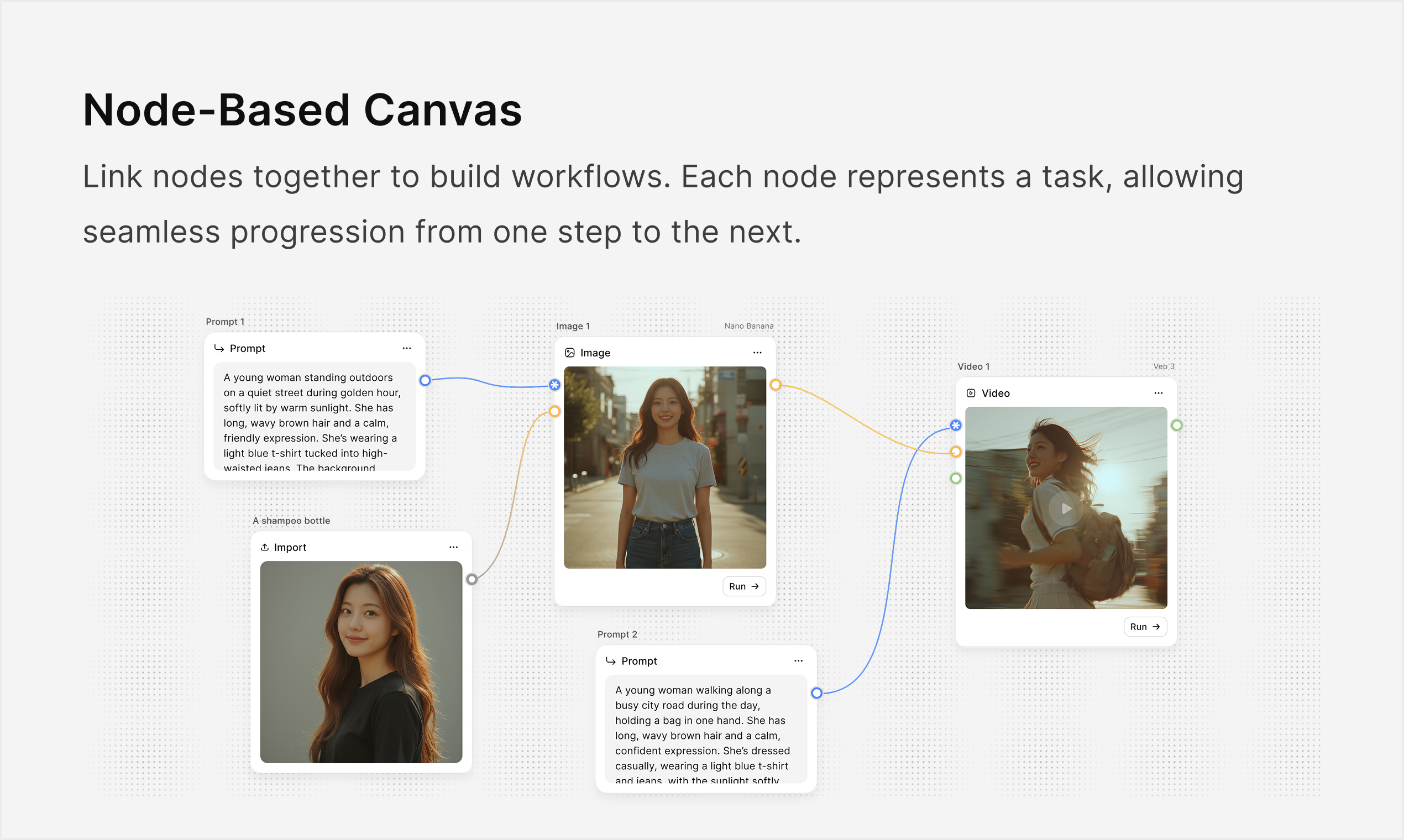Open the options menu on Image 1 node

[x=757, y=351]
